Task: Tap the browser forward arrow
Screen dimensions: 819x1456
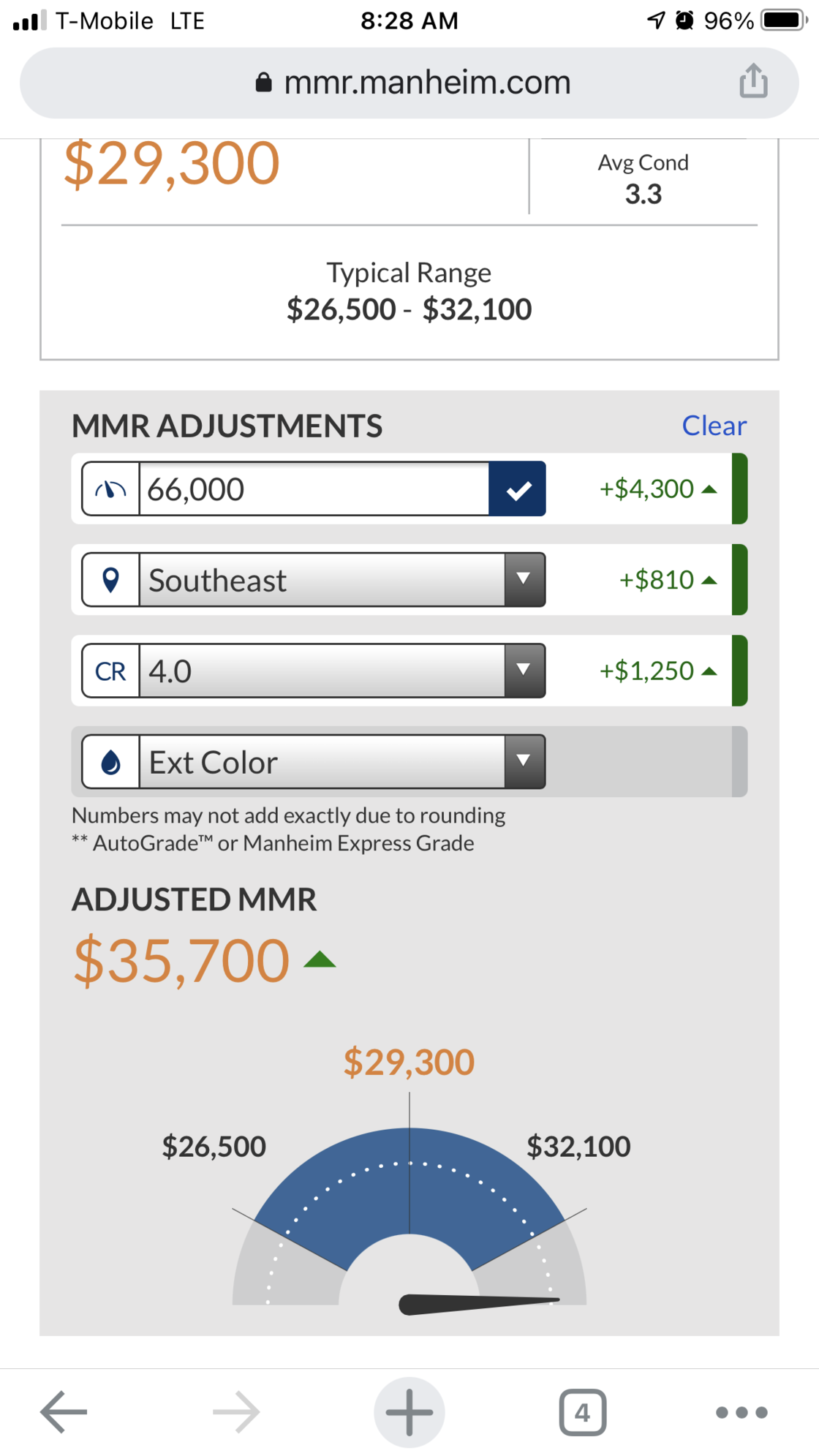Action: (236, 1411)
